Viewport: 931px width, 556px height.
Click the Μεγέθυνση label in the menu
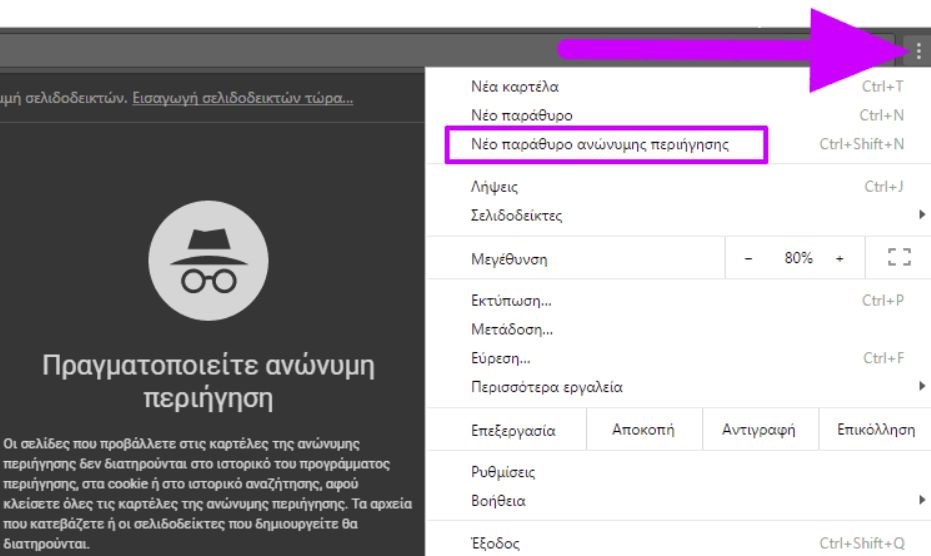[509, 260]
